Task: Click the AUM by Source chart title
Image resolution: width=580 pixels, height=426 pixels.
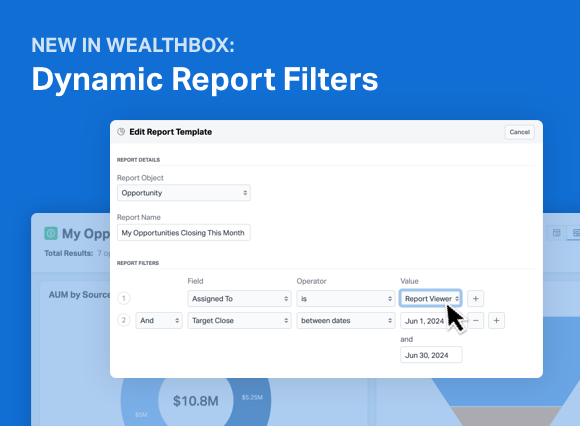Action: coord(80,295)
